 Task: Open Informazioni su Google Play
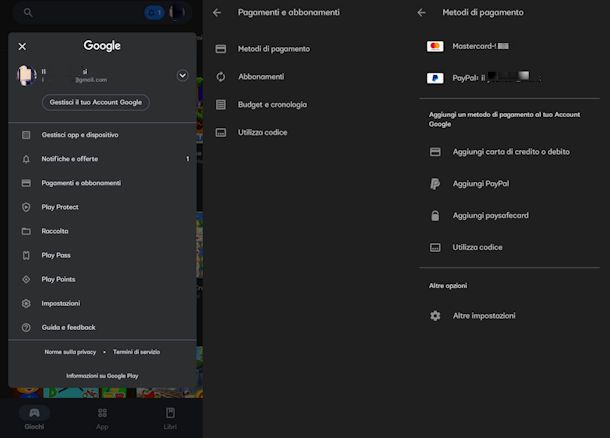pyautogui.click(x=102, y=376)
